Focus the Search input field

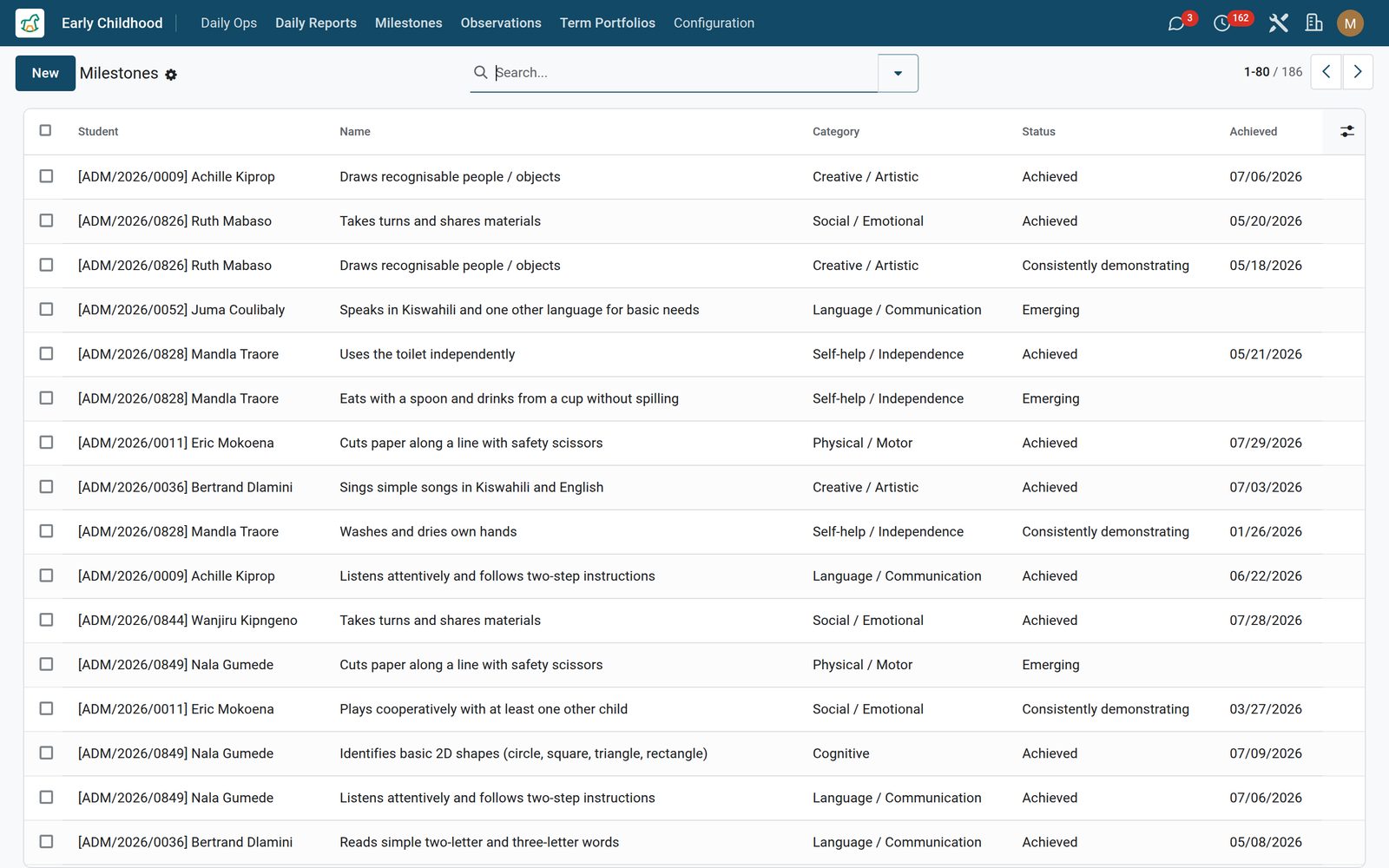[x=684, y=73]
